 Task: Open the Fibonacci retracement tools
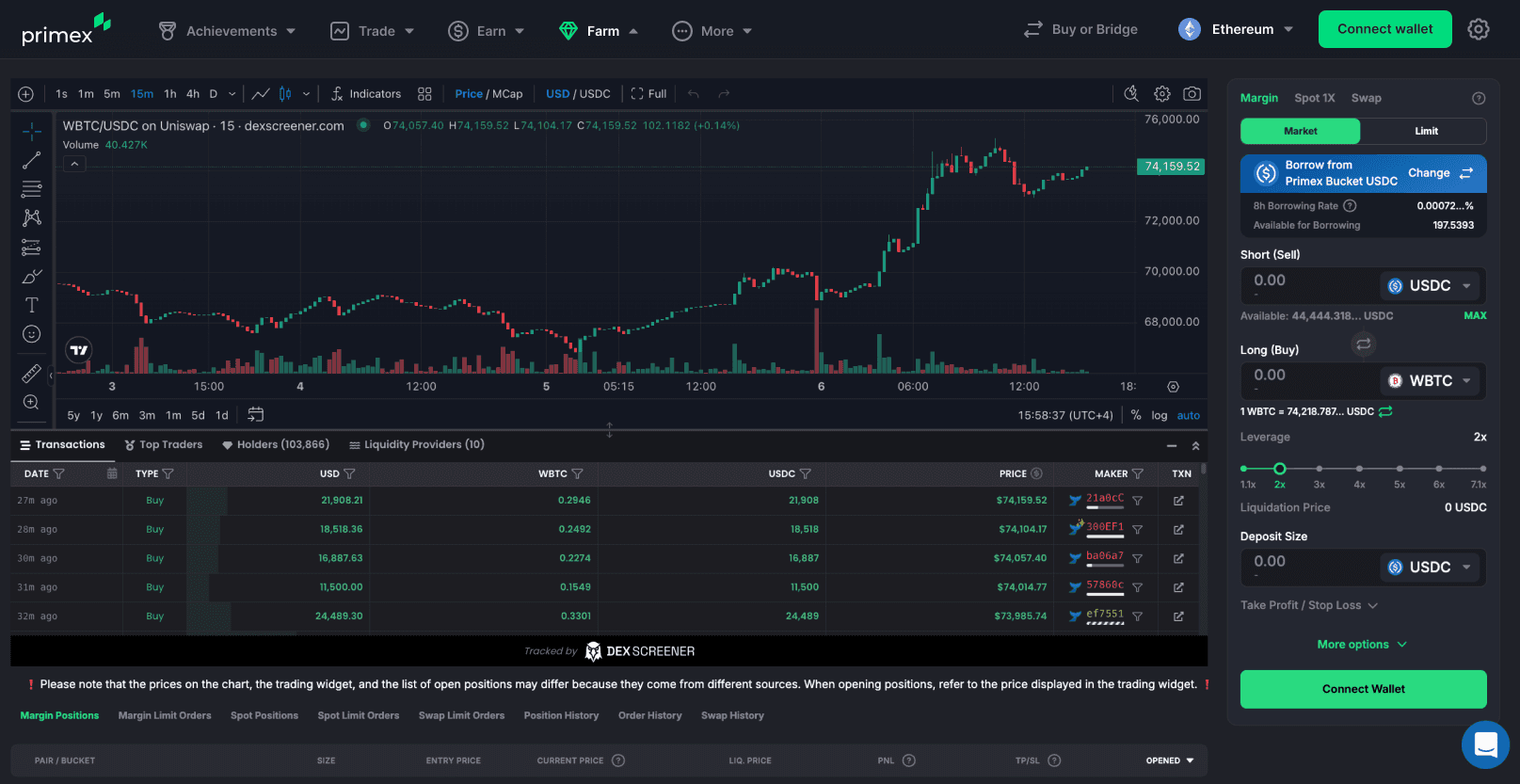tap(31, 189)
